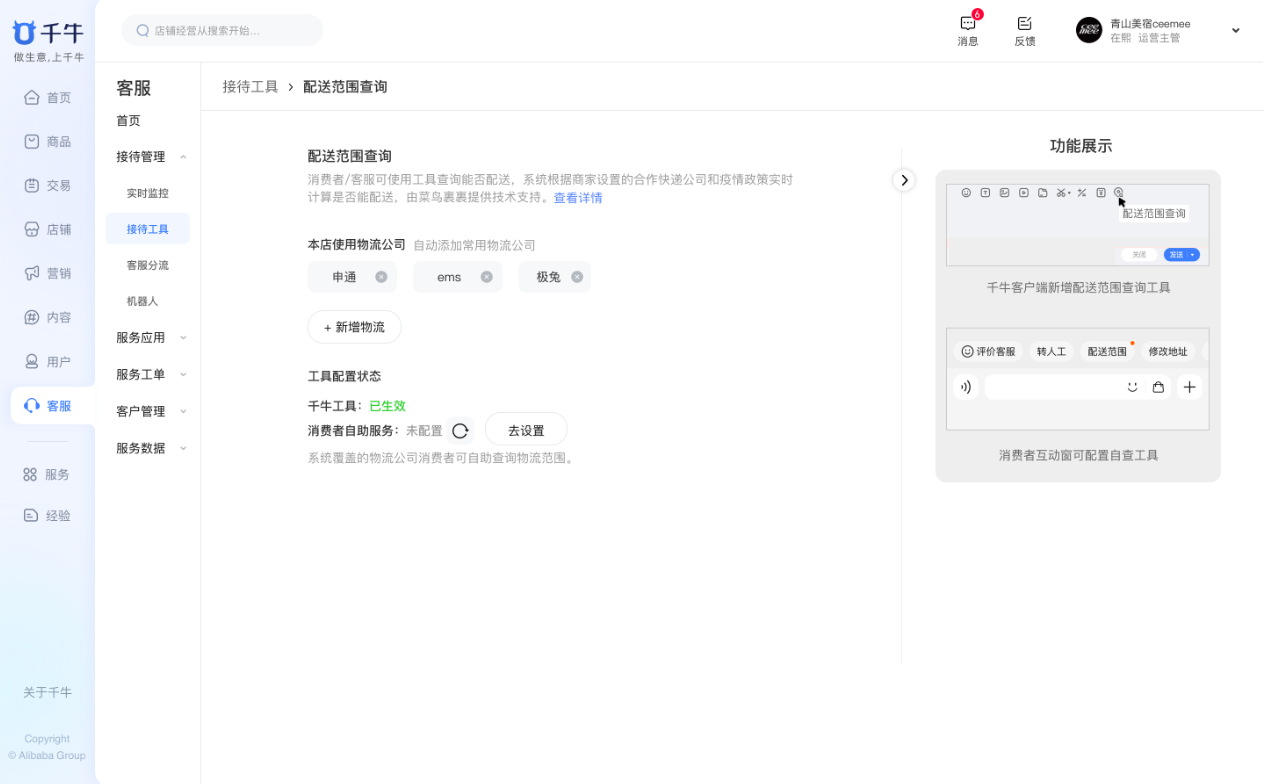Click the search magnifier icon
Screen dimensions: 1264x784
coord(143,31)
